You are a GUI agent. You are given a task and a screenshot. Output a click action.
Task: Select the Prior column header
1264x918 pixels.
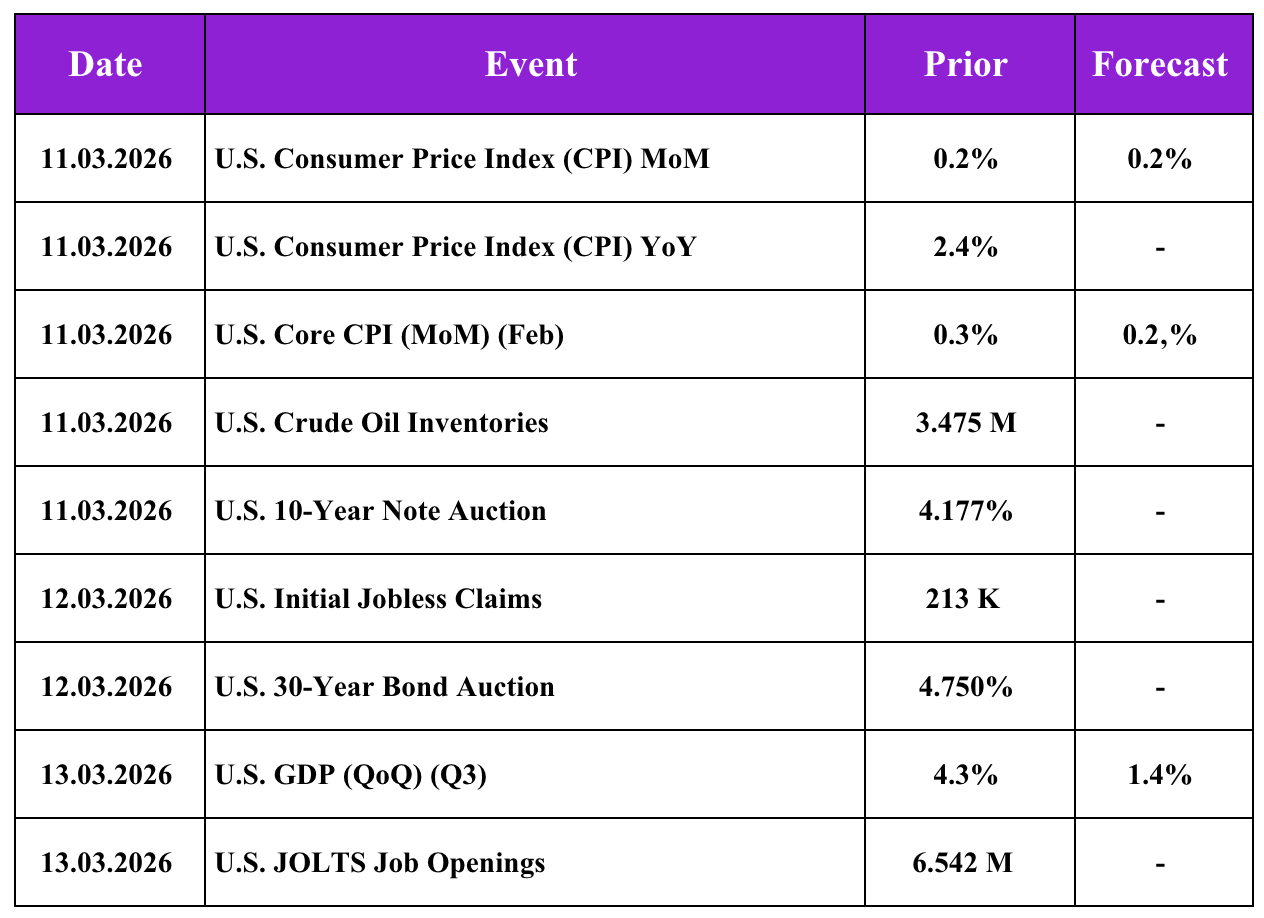[966, 65]
